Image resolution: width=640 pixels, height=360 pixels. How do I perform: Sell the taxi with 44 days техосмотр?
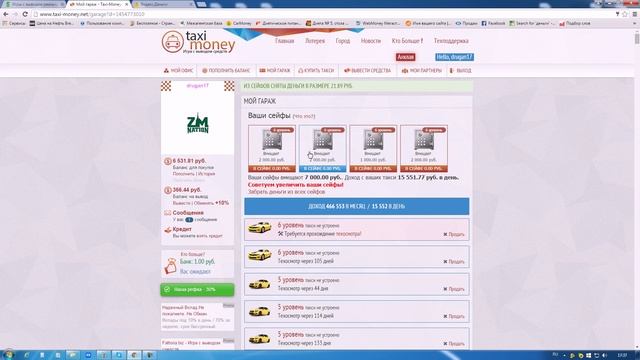pyautogui.click(x=454, y=289)
